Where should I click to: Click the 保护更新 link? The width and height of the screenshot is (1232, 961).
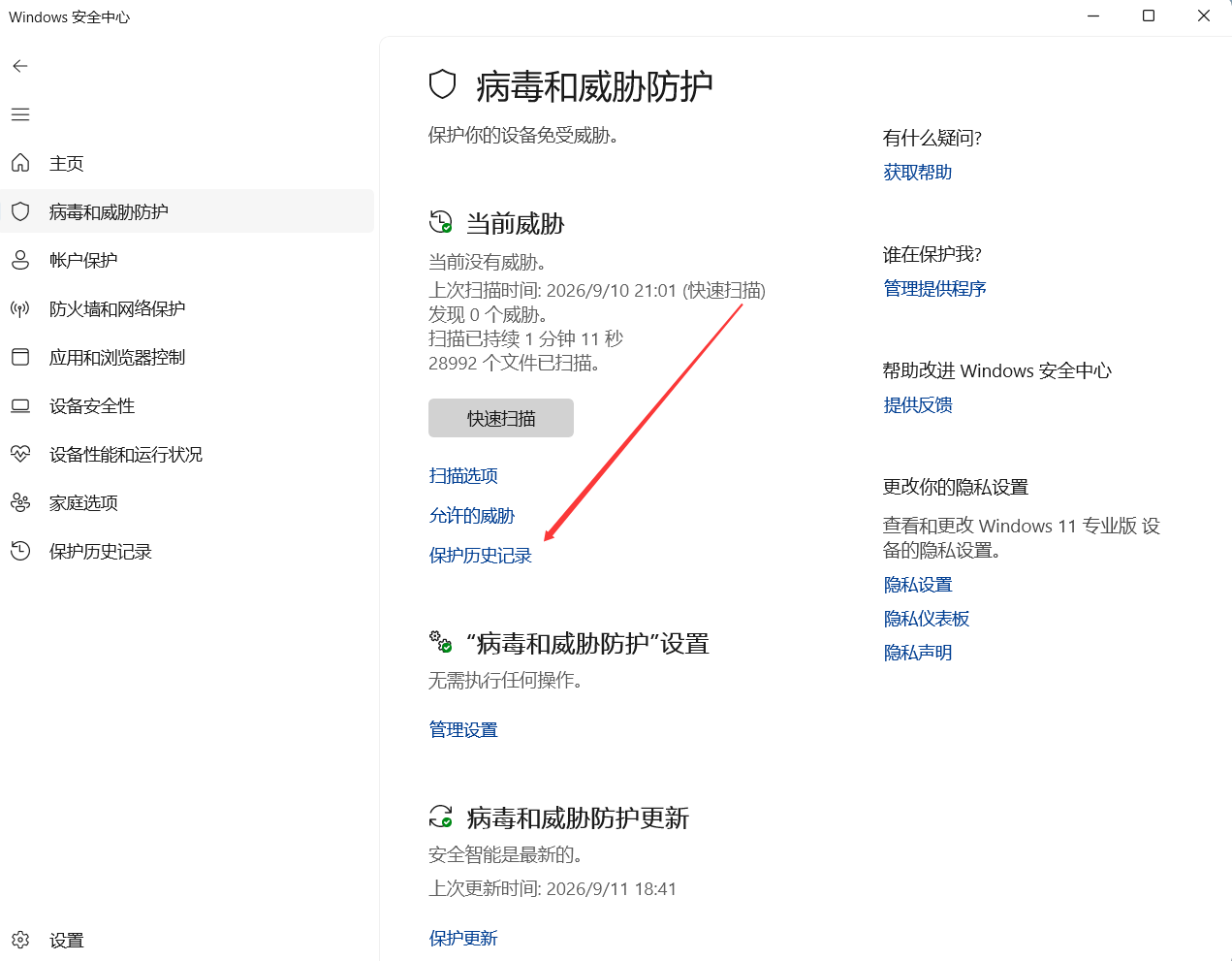coord(463,938)
